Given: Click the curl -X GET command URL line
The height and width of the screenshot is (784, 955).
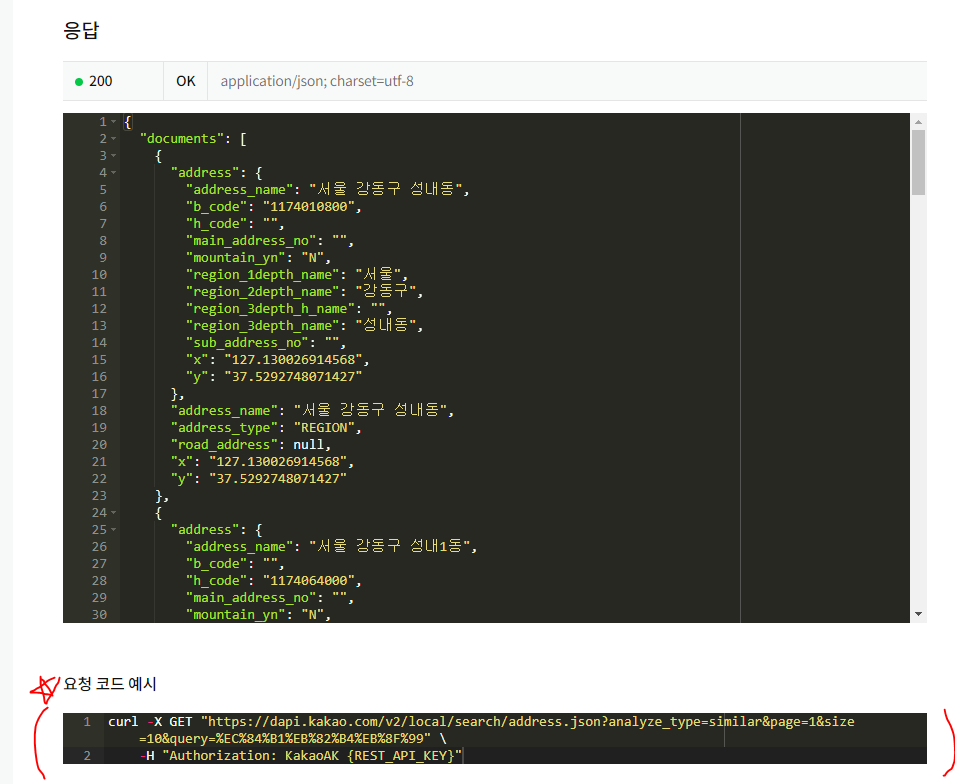Looking at the screenshot, I should click(x=481, y=722).
